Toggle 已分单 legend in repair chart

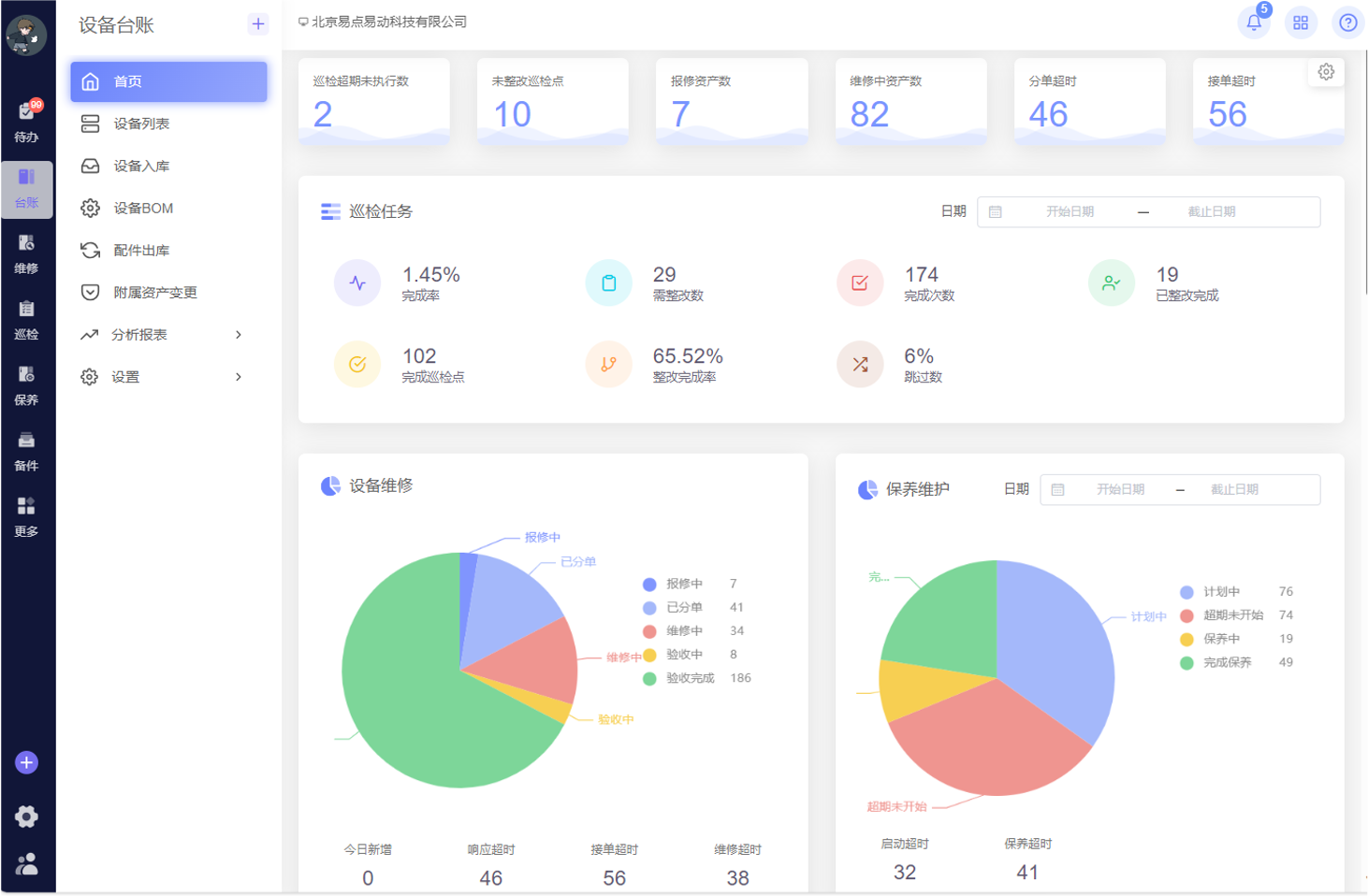(684, 607)
